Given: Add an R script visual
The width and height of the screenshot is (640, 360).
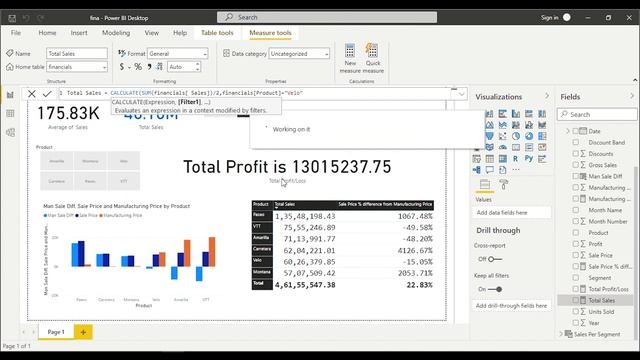Looking at the screenshot, I should tap(516, 158).
